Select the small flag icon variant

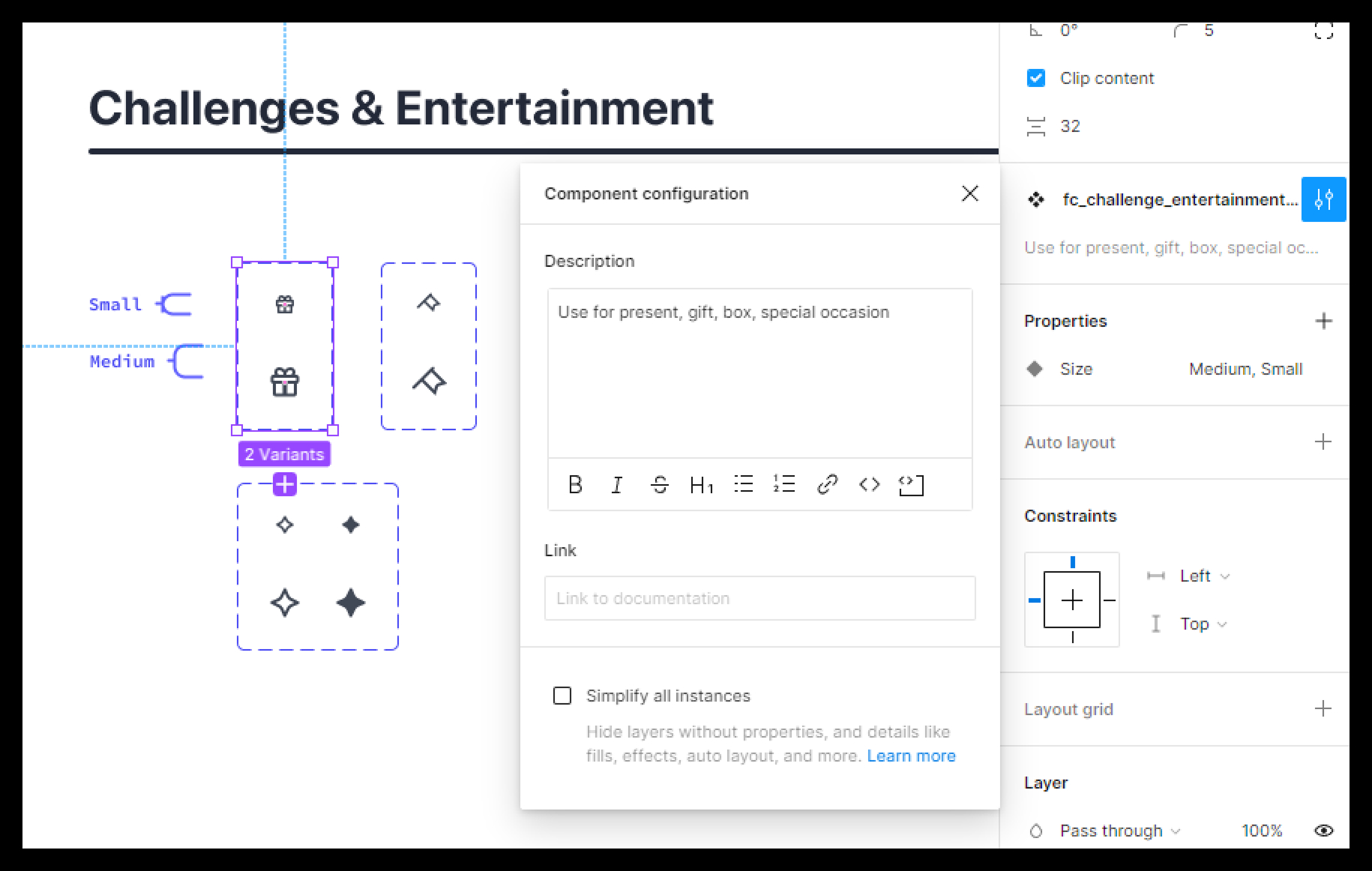(429, 302)
